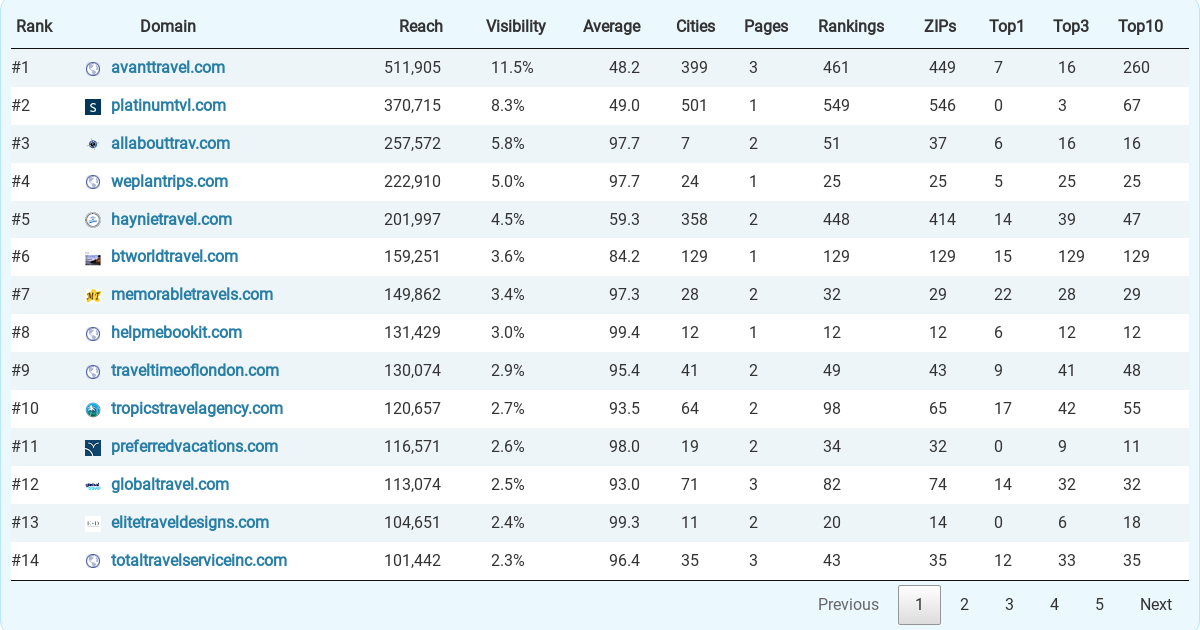Jump to page 5 in pagination
The height and width of the screenshot is (630, 1200).
[x=1099, y=604]
